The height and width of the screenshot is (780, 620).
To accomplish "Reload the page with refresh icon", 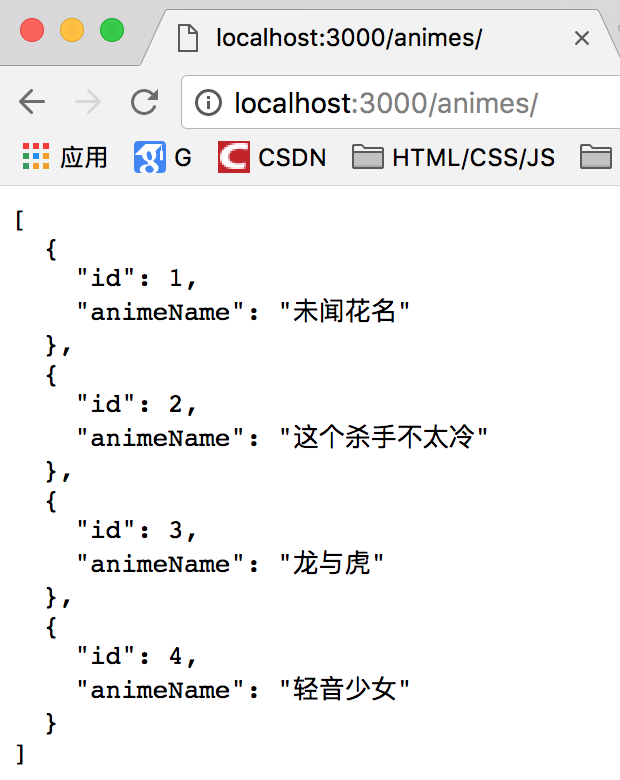I will point(145,102).
